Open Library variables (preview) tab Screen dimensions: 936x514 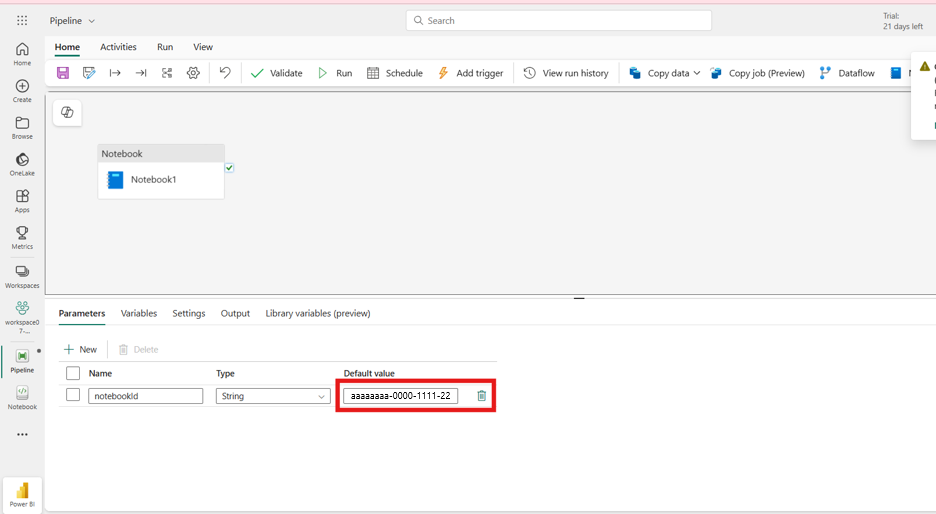318,313
